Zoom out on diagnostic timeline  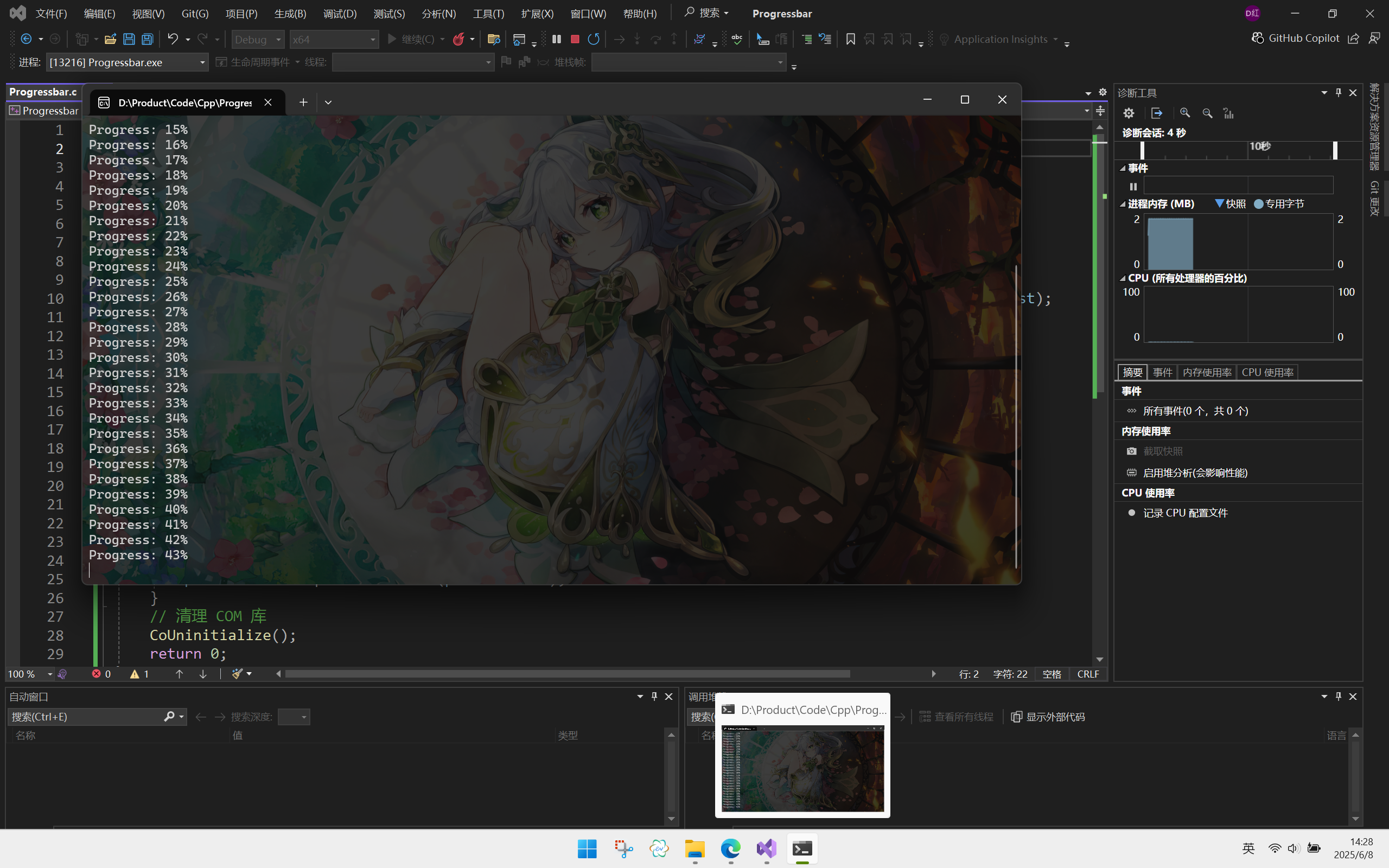[x=1207, y=113]
